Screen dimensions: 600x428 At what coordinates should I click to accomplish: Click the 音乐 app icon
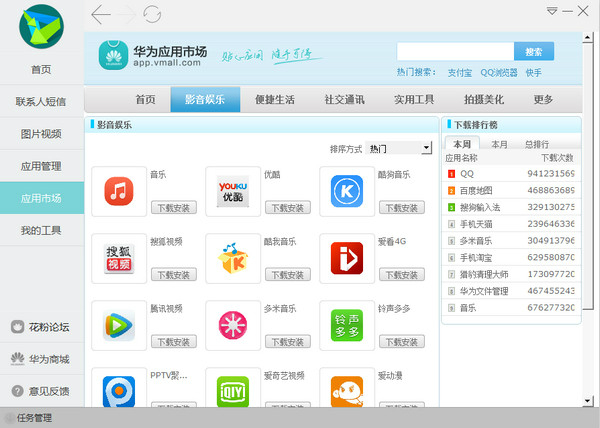119,191
